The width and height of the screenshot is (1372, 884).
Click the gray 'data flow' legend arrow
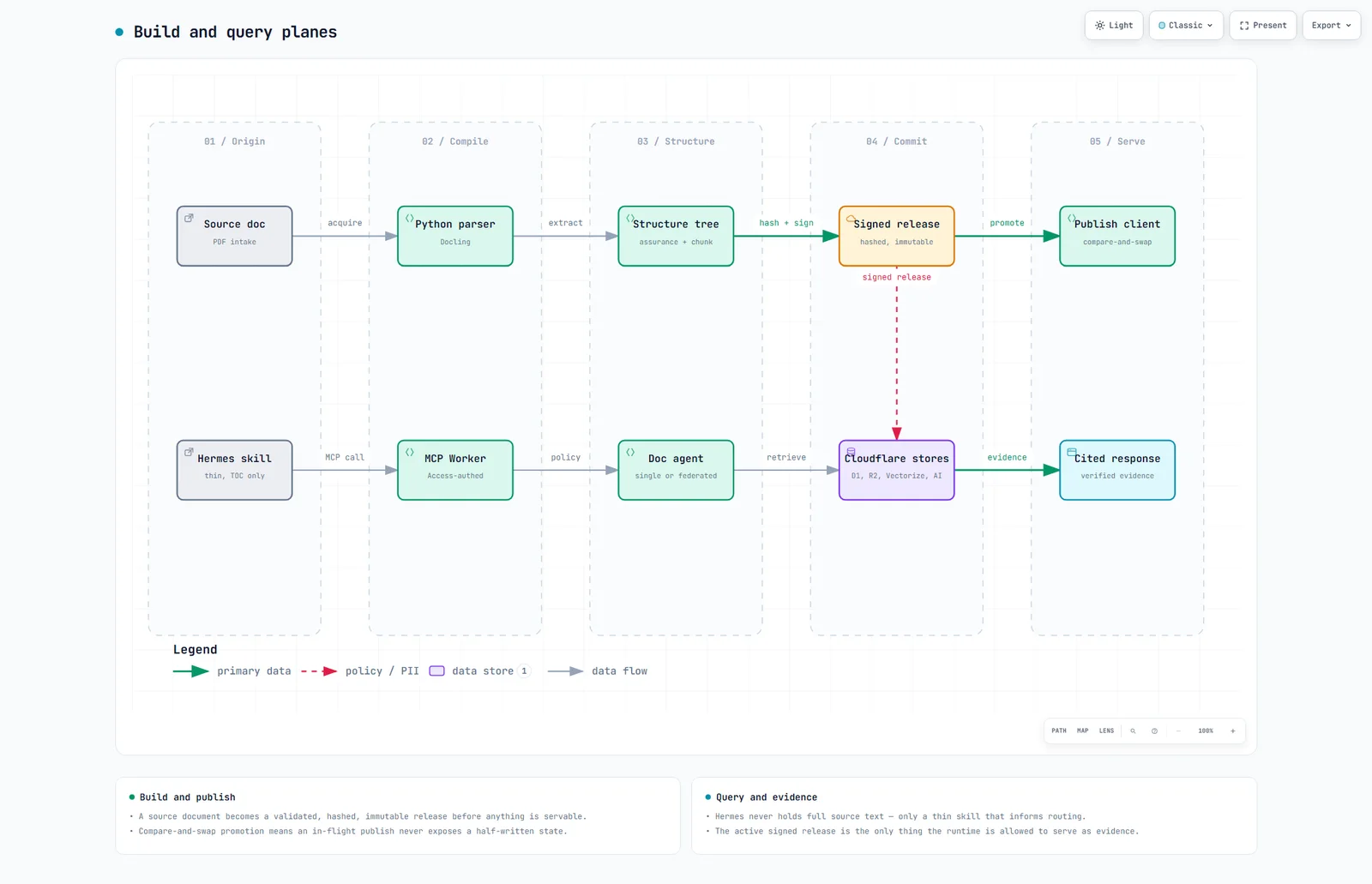click(566, 671)
